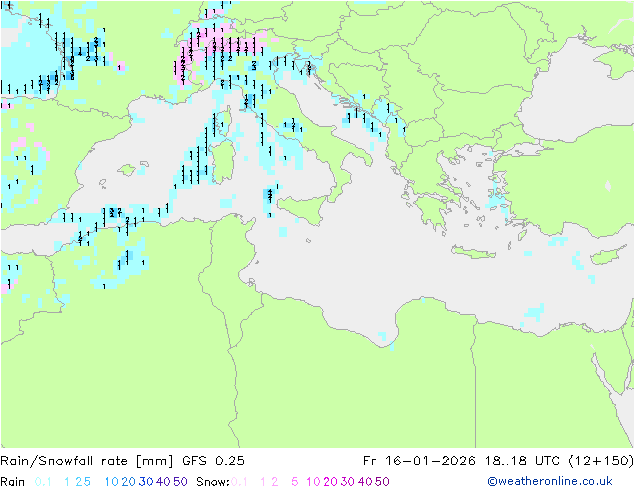Click the Rain legend value 20
This screenshot has width=634, height=490.
128,482
